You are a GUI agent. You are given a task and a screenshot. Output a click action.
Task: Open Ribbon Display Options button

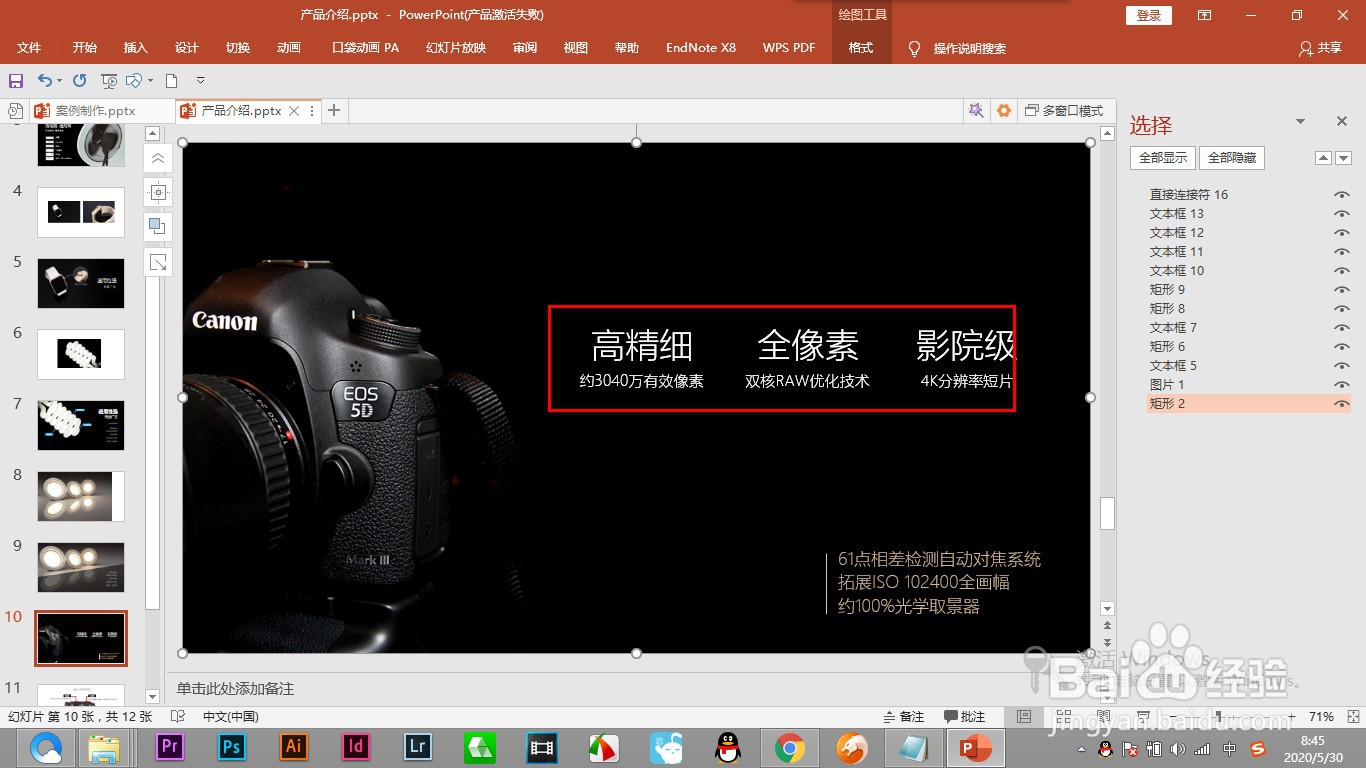pos(1205,15)
